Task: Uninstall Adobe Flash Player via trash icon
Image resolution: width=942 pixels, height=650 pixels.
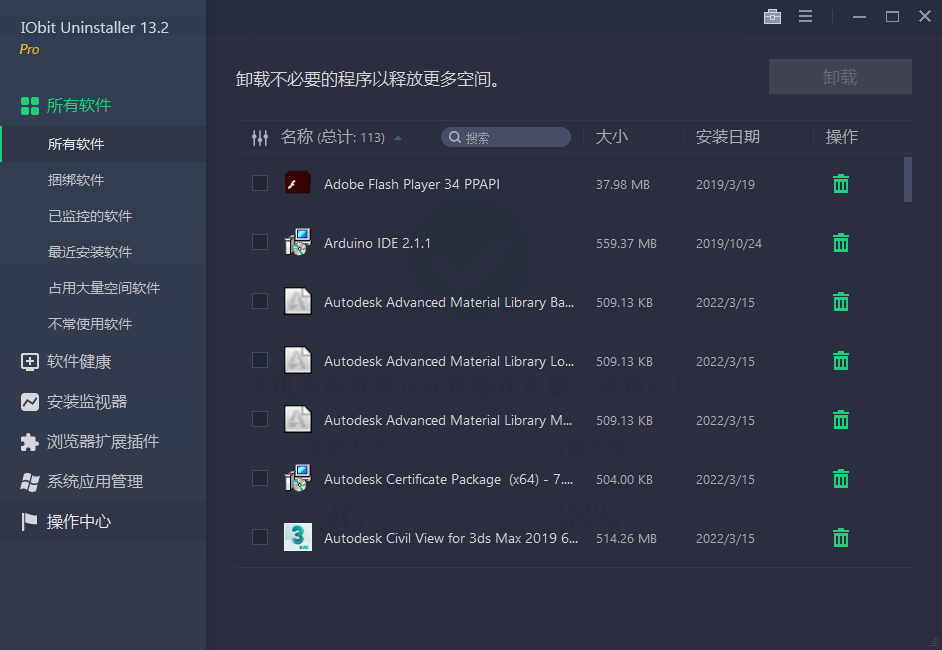Action: pos(840,184)
